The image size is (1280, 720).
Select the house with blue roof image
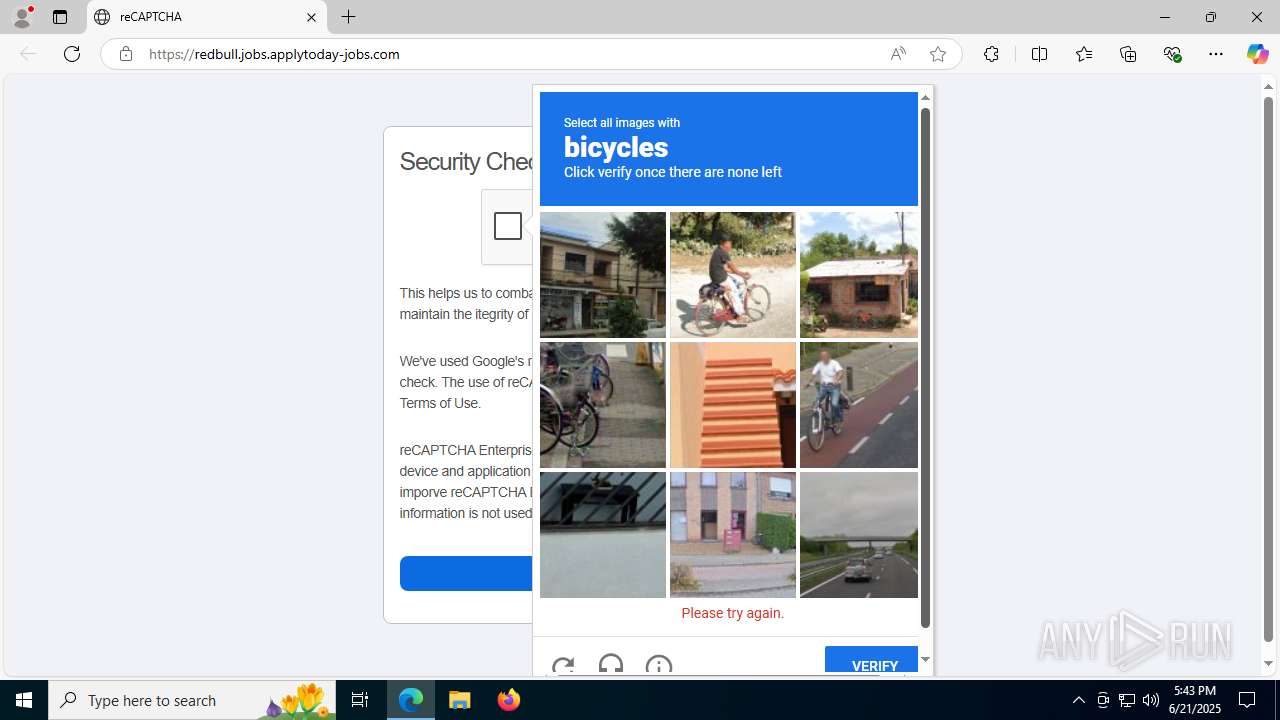603,275
